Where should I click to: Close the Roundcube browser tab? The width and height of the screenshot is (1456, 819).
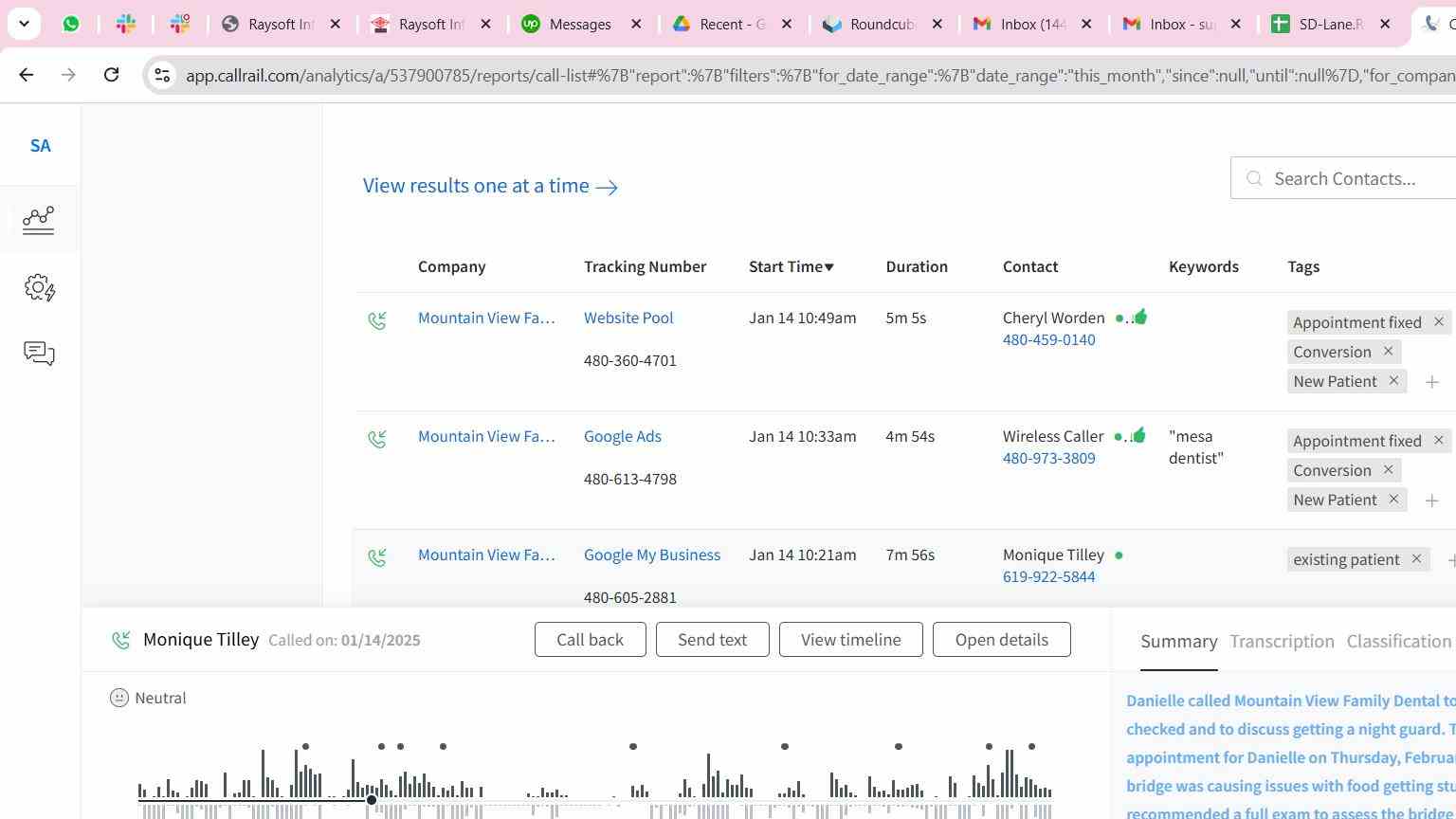(937, 24)
